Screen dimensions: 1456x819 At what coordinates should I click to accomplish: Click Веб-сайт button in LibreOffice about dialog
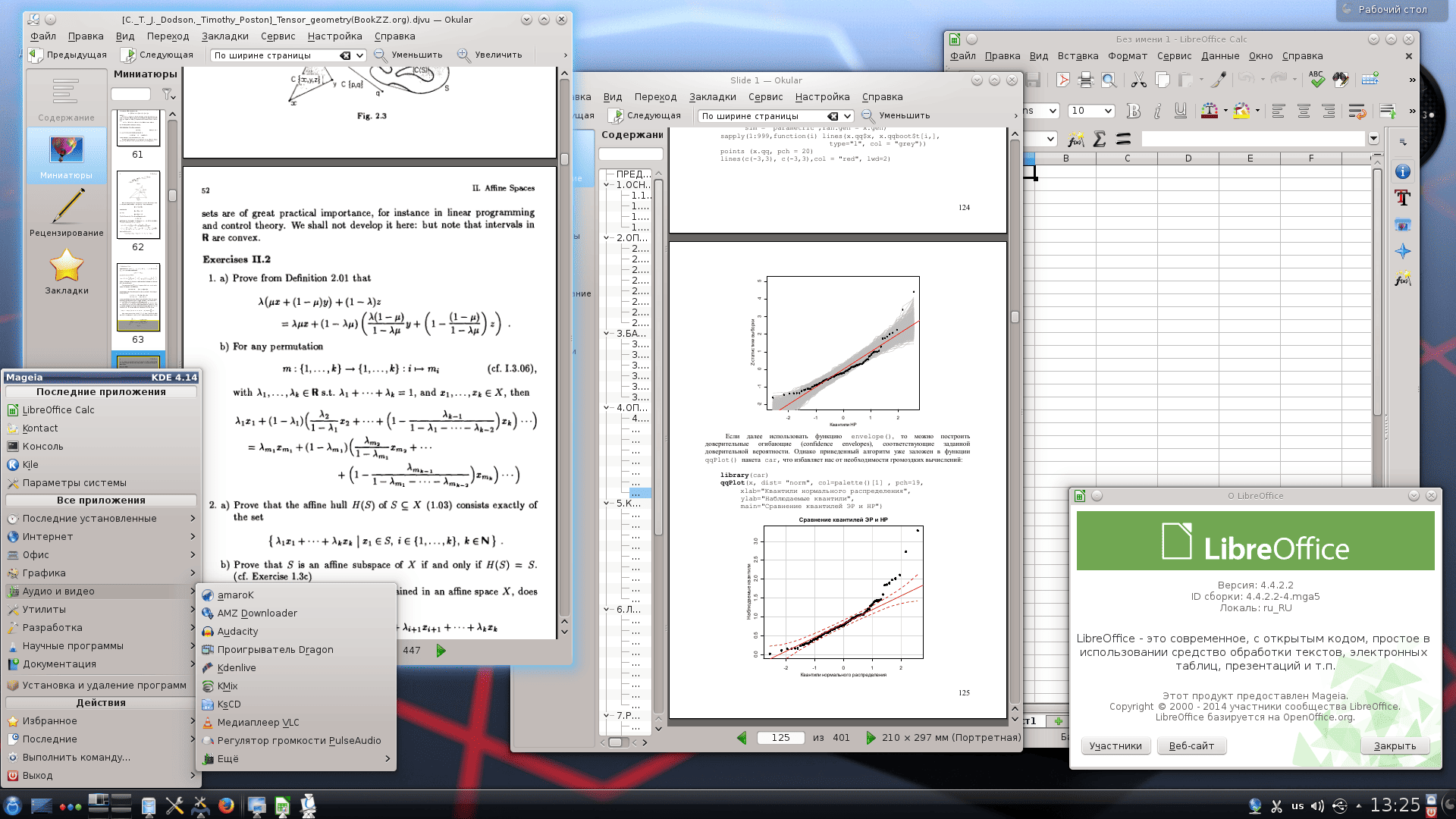1191,746
